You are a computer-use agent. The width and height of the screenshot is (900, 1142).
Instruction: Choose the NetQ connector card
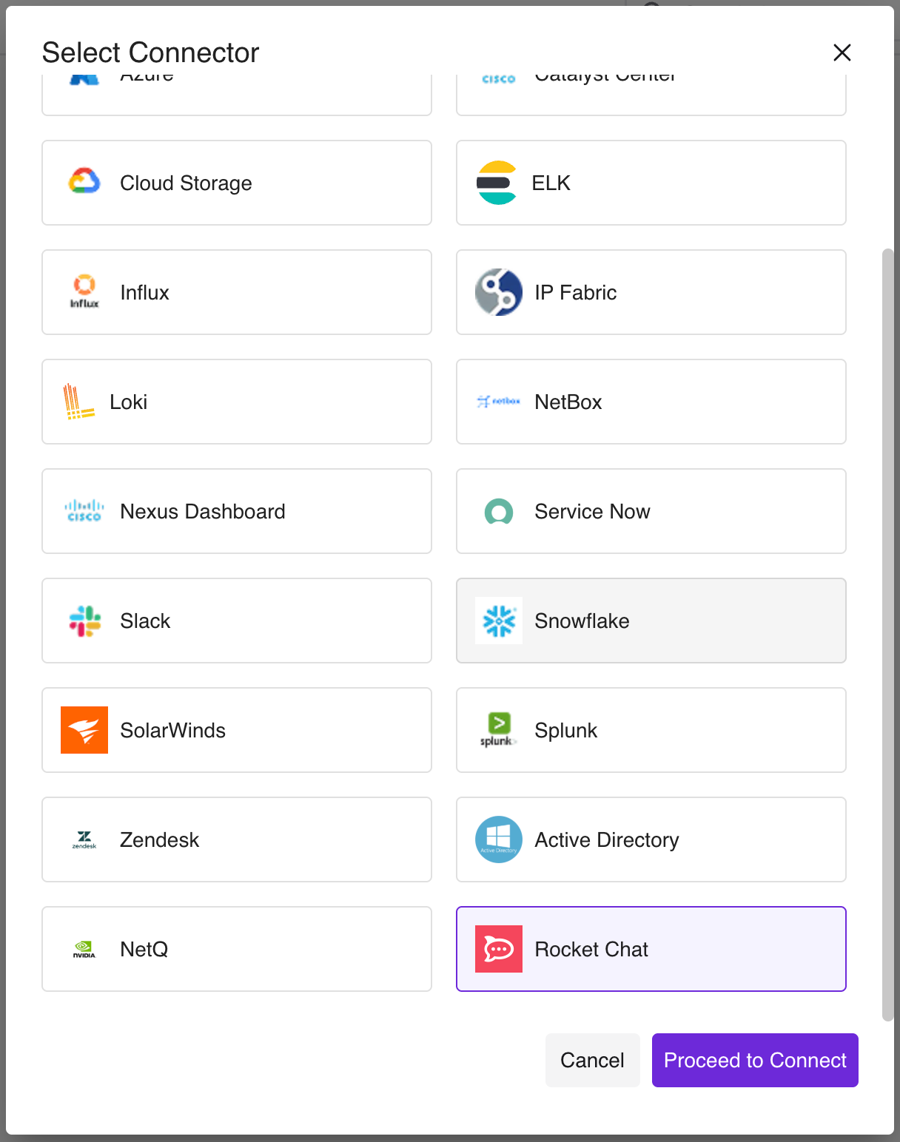pyautogui.click(x=237, y=949)
